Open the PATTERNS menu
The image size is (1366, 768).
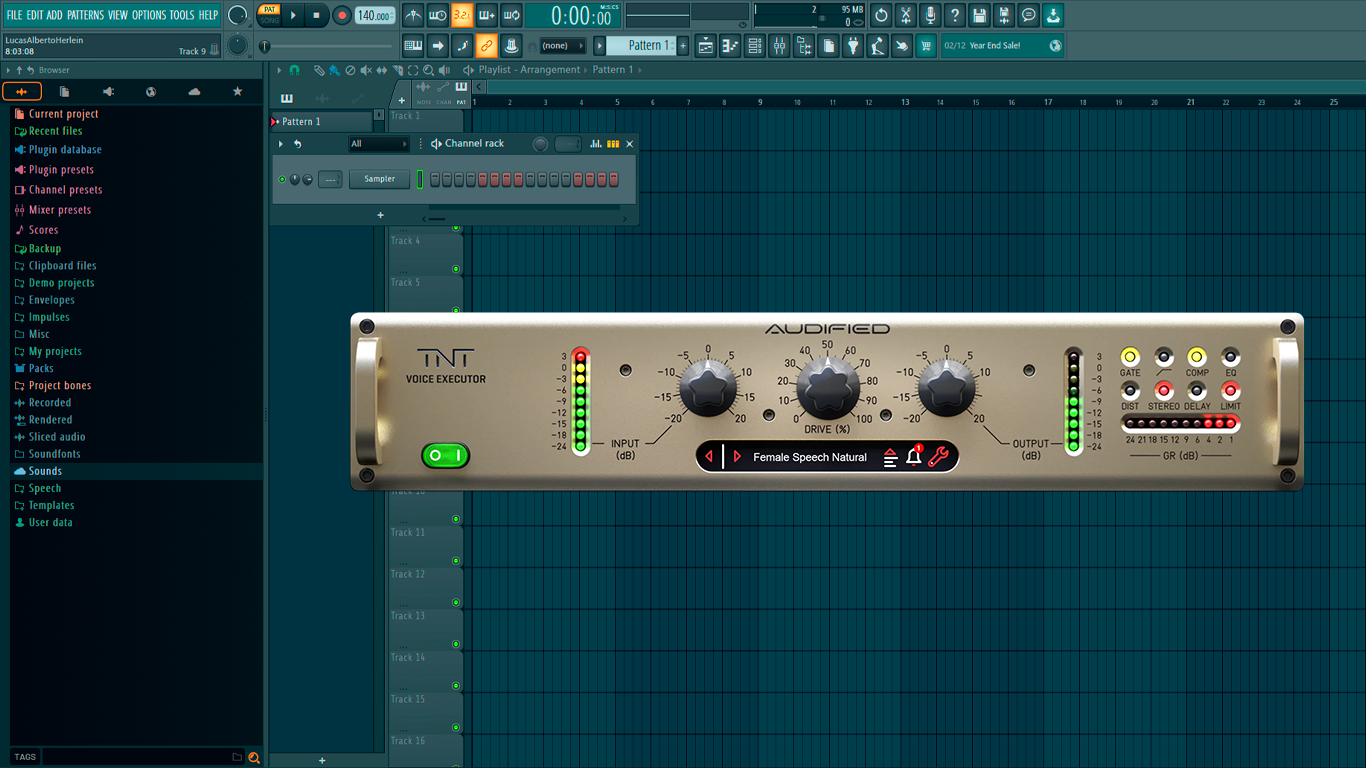click(x=85, y=15)
